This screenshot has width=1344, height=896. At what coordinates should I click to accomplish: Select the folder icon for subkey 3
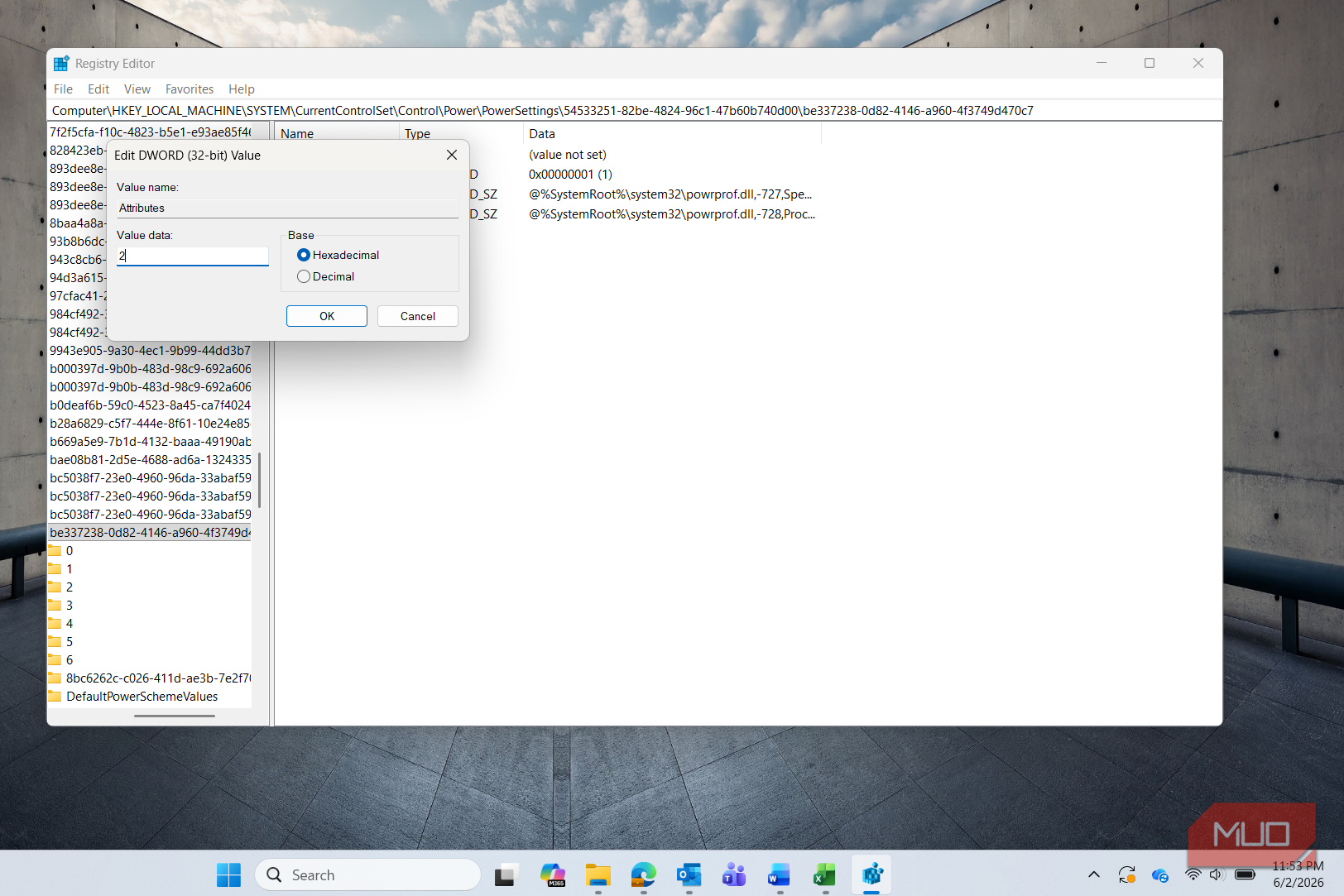tap(55, 606)
